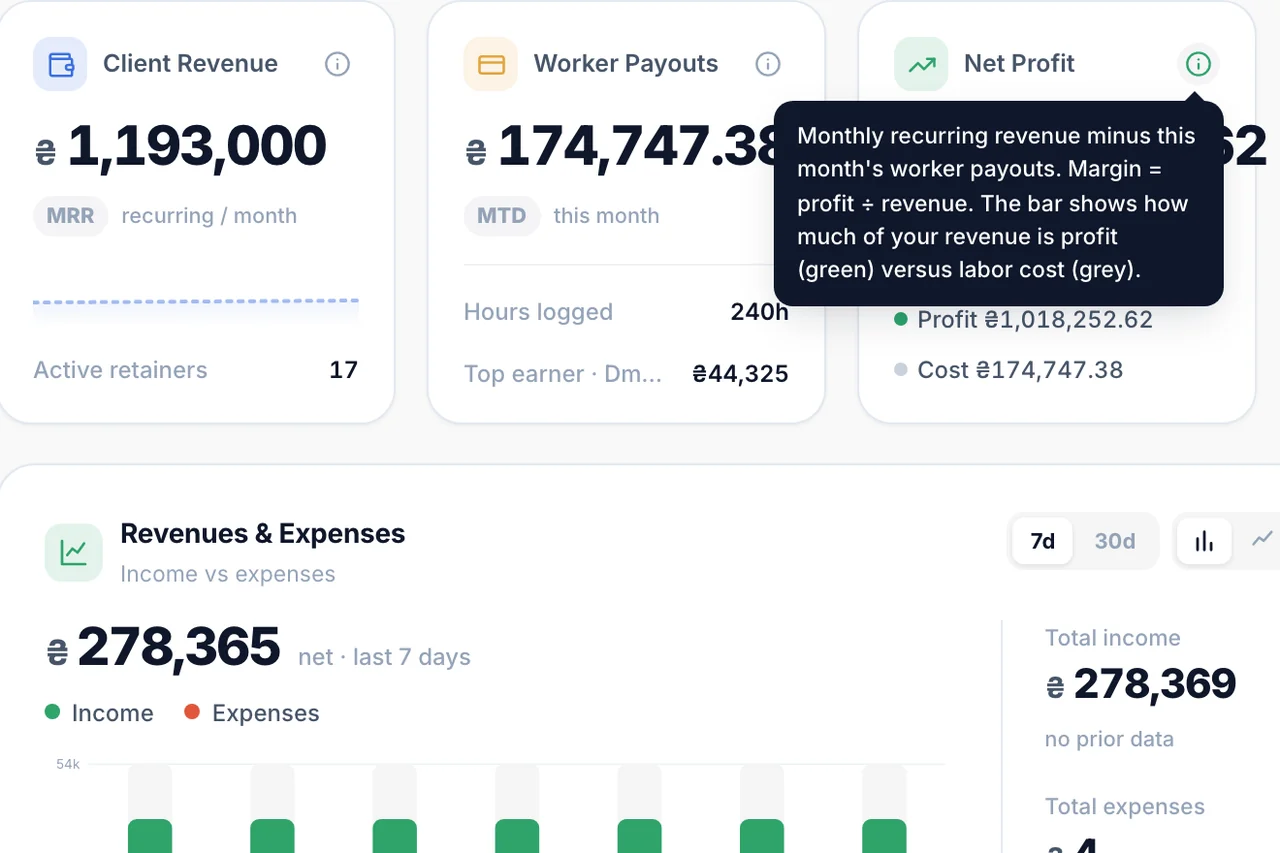1280x853 pixels.
Task: Click the Revenues & Expenses chart icon
Action: pyautogui.click(x=73, y=552)
